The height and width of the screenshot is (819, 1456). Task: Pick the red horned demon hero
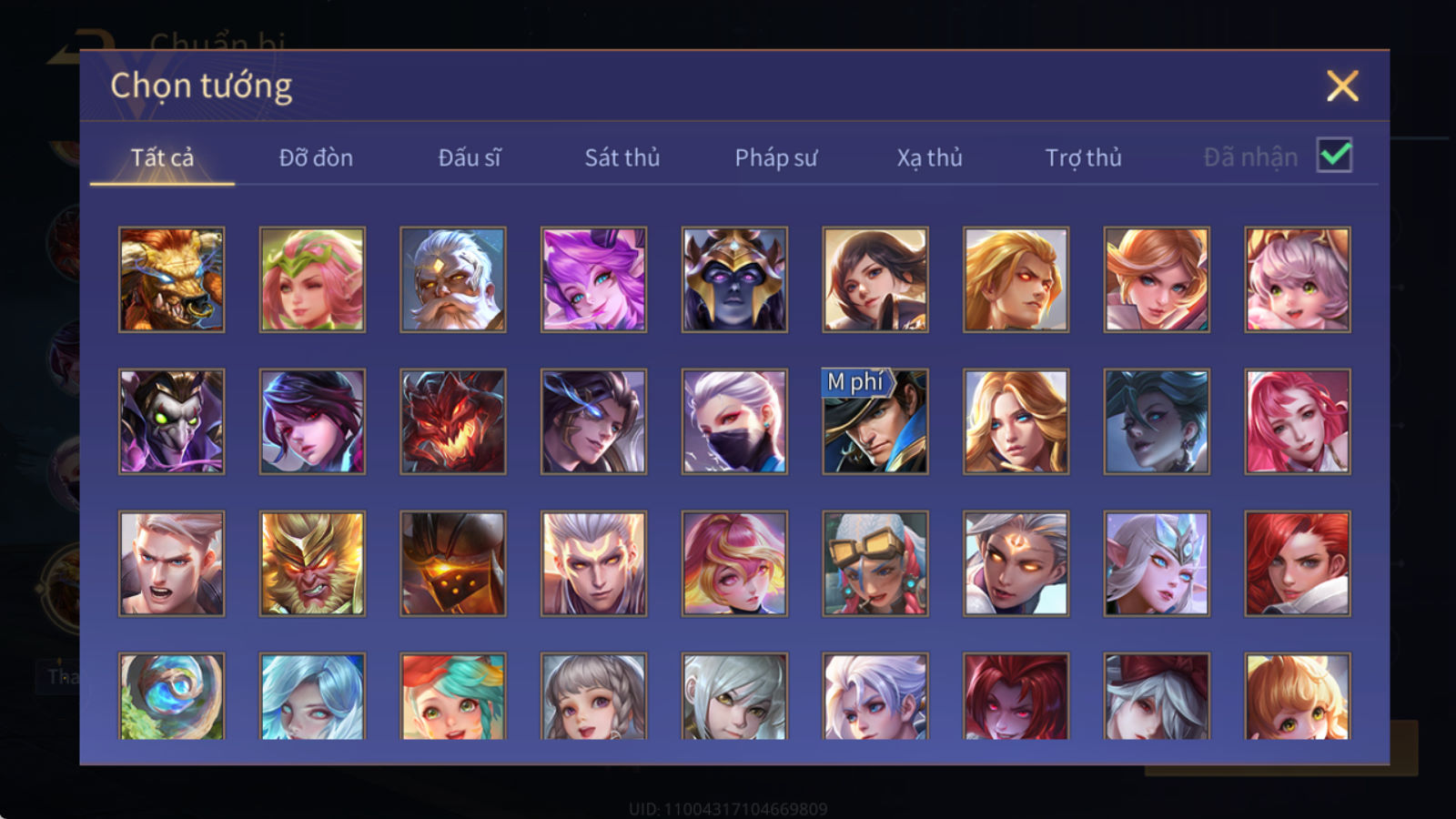tap(453, 421)
